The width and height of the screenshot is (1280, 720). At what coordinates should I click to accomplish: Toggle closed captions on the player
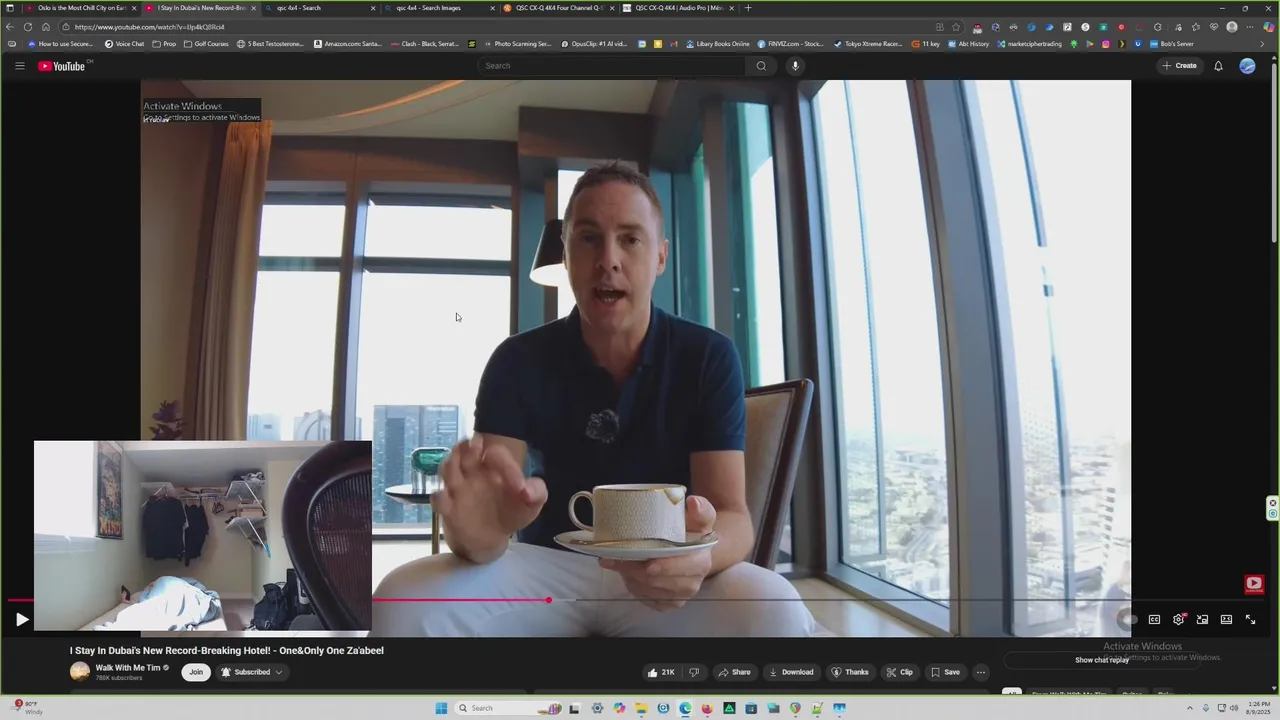click(1154, 620)
